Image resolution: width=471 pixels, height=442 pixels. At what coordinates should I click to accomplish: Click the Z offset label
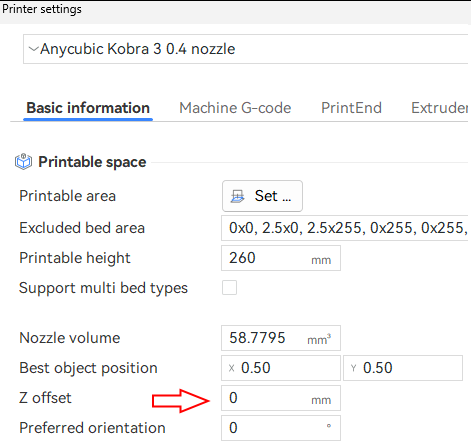click(45, 398)
